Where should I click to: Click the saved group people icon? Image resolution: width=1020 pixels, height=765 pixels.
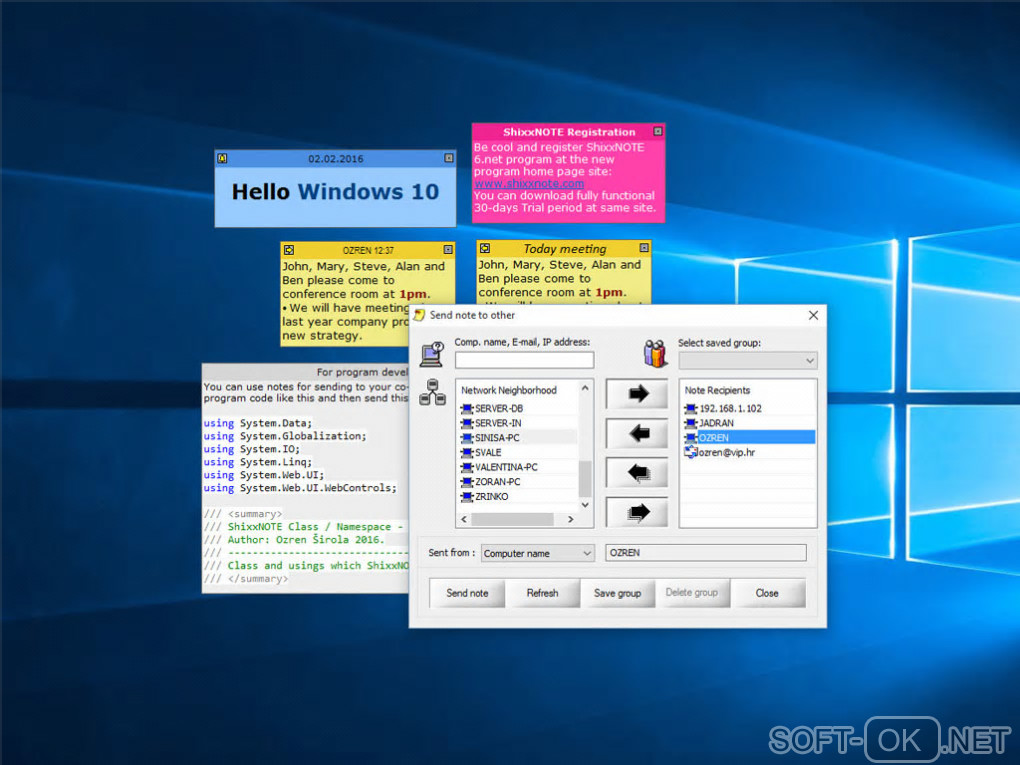(x=655, y=353)
